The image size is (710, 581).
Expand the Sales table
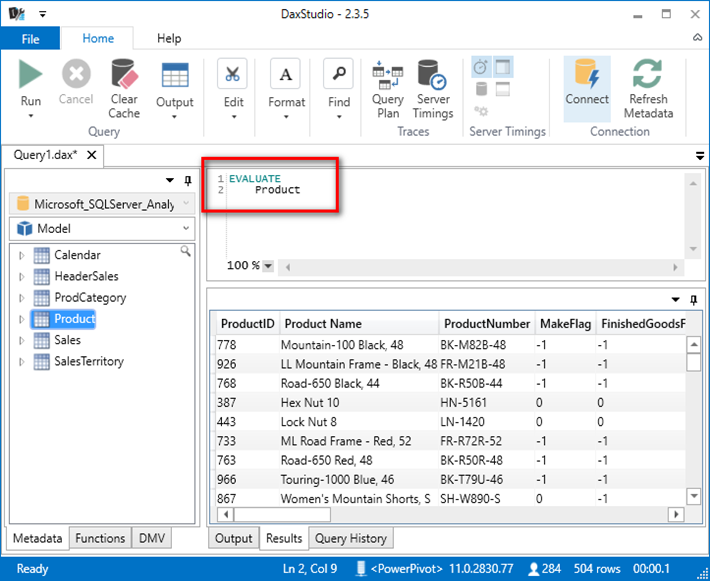(x=22, y=340)
